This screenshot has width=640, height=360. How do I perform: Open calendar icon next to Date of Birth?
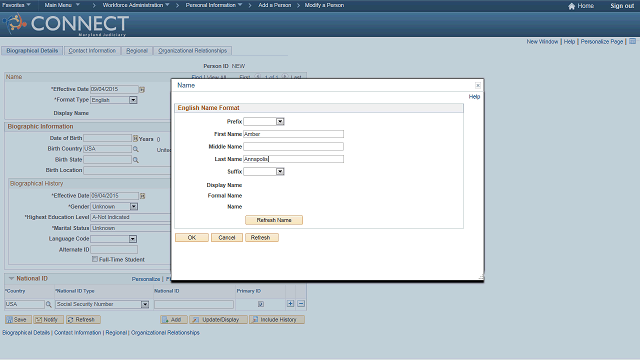coord(135,138)
